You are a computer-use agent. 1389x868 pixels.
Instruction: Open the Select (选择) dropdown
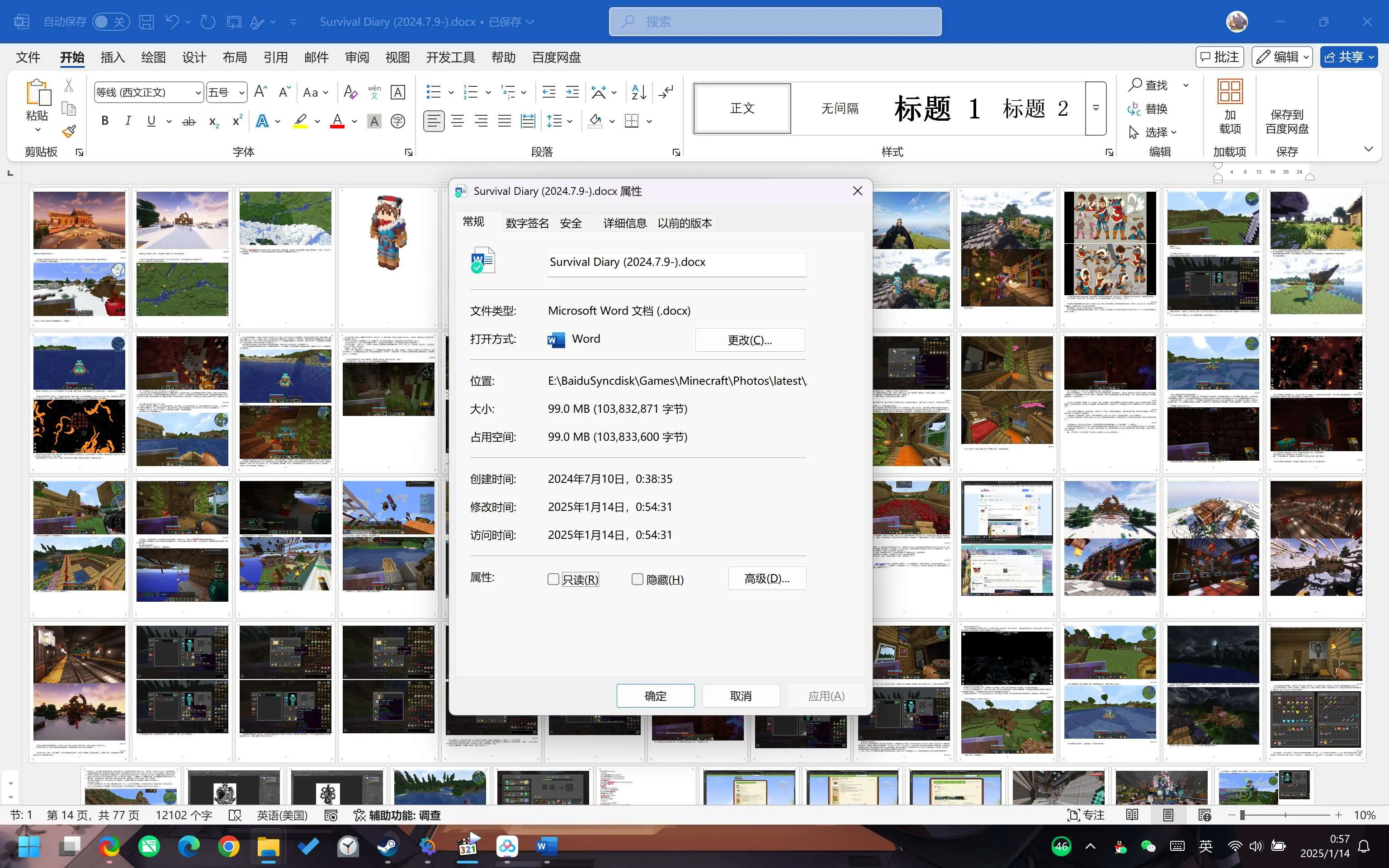click(x=1153, y=132)
